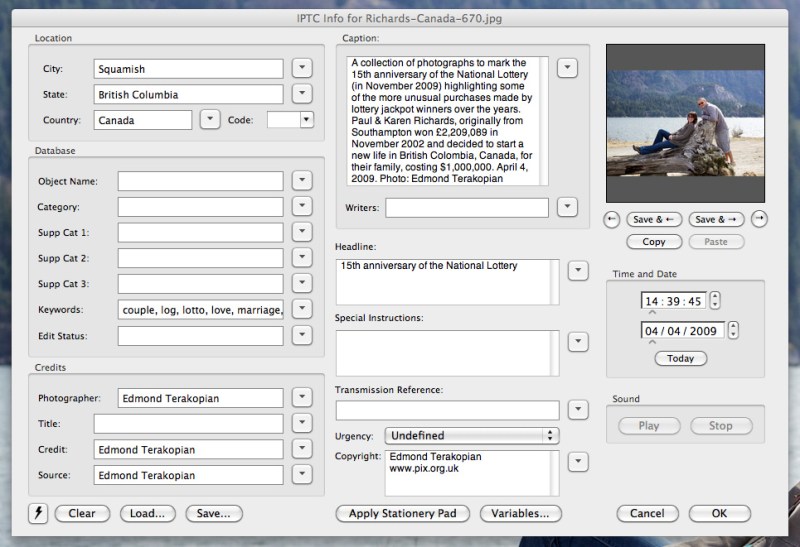Click Save and next arrow button

point(717,219)
